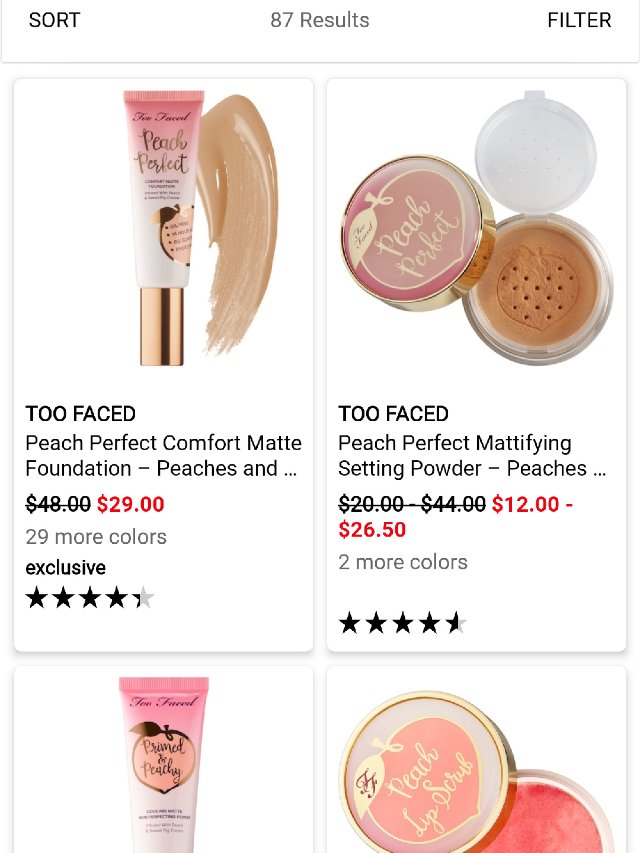The image size is (640, 853).
Task: Tap the $29.00 sale price
Action: 131,504
